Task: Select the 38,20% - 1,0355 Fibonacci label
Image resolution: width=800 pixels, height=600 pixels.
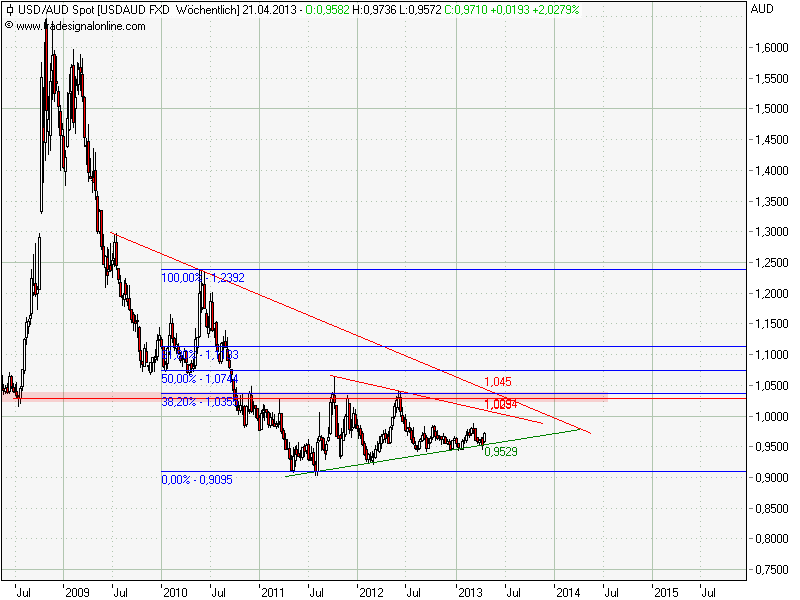Action: [200, 402]
